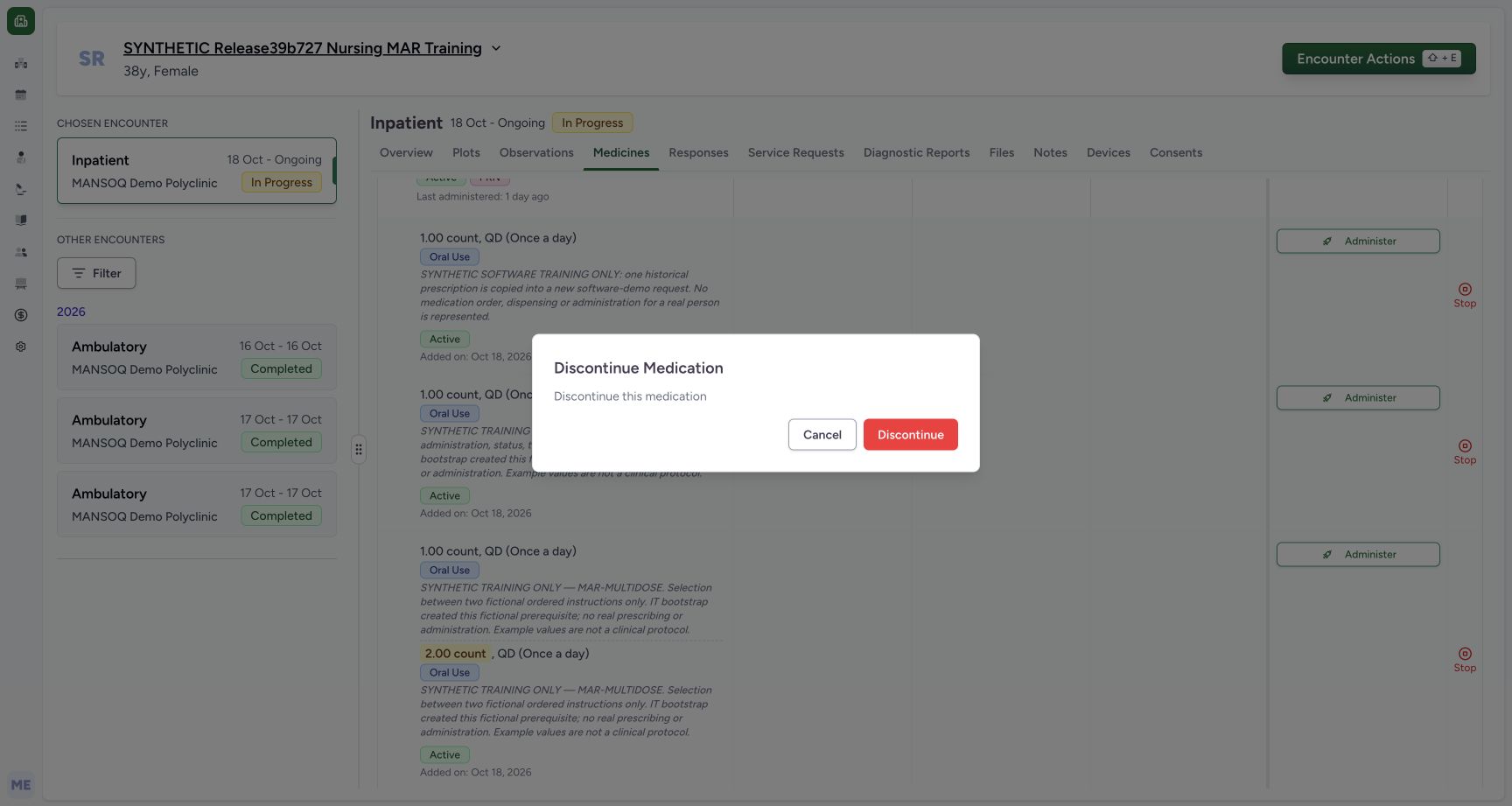Open the Notes tab

tap(1050, 152)
